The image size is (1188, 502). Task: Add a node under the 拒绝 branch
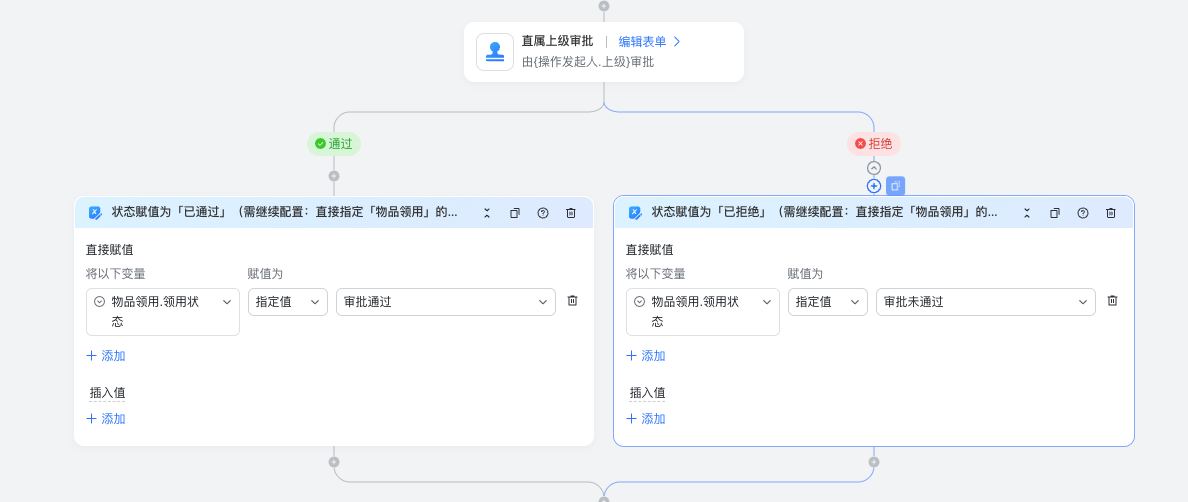pyautogui.click(x=874, y=186)
